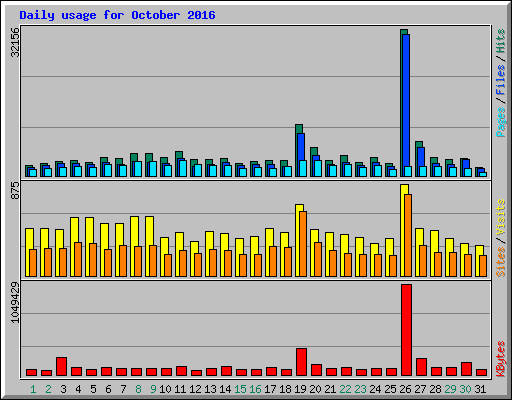Screen dimensions: 512x400
Task: Click the cyan pages bar for day 11
Action: point(183,168)
